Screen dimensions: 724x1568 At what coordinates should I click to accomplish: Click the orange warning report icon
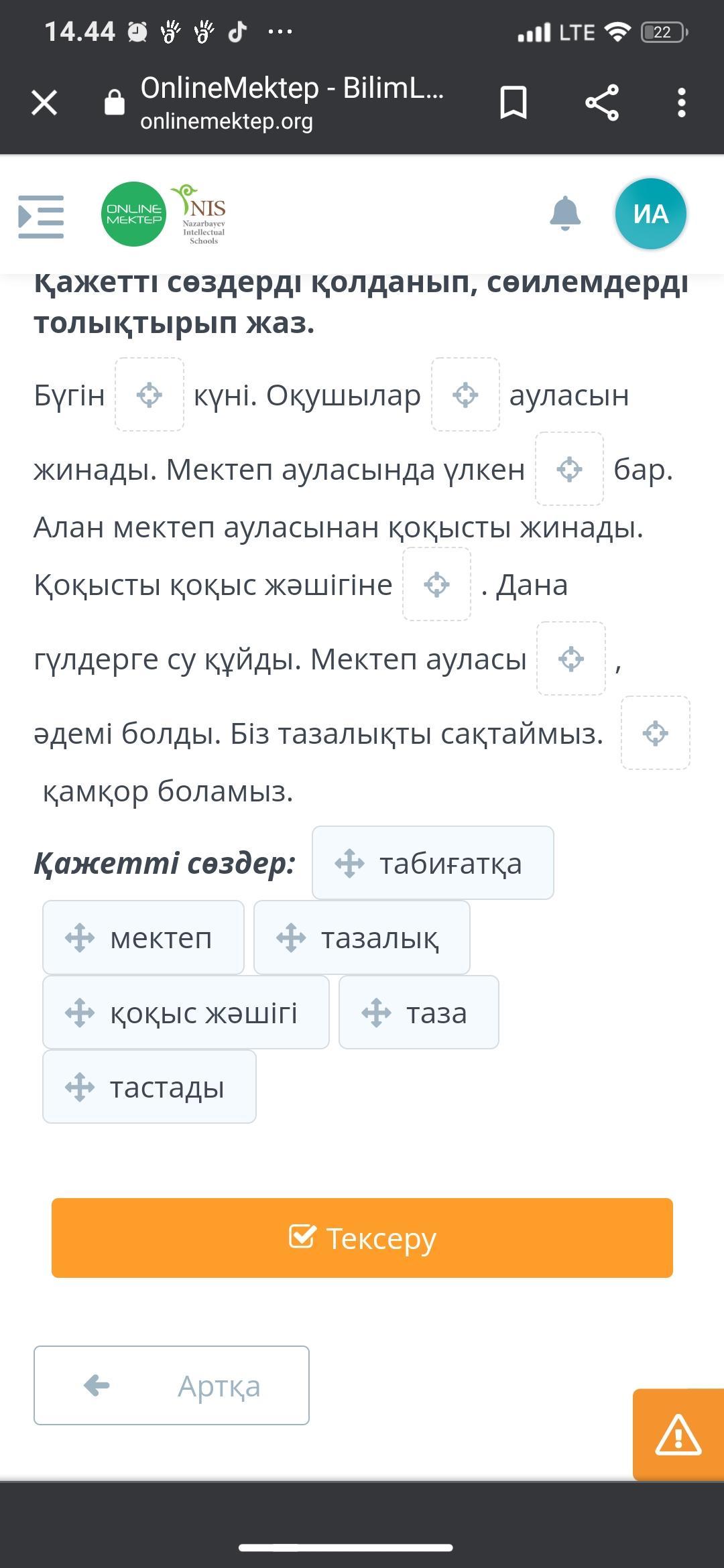[678, 1435]
